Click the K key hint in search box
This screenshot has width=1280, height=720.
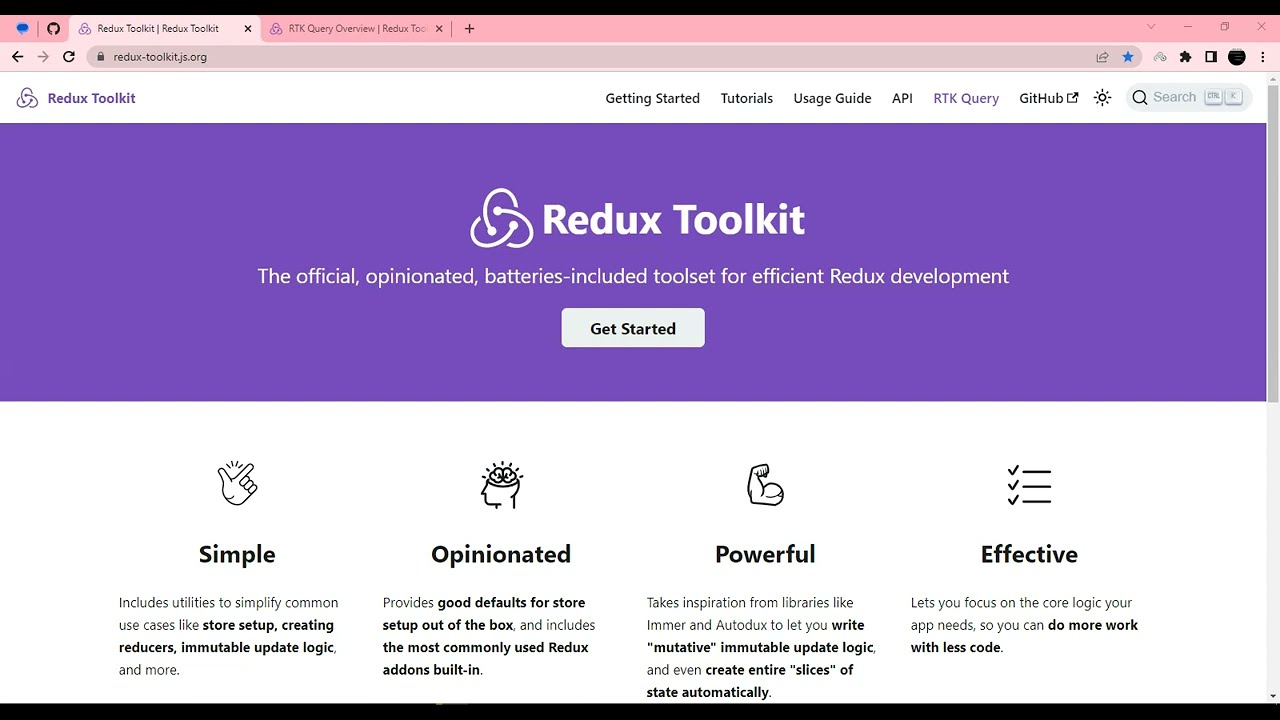pos(1234,97)
